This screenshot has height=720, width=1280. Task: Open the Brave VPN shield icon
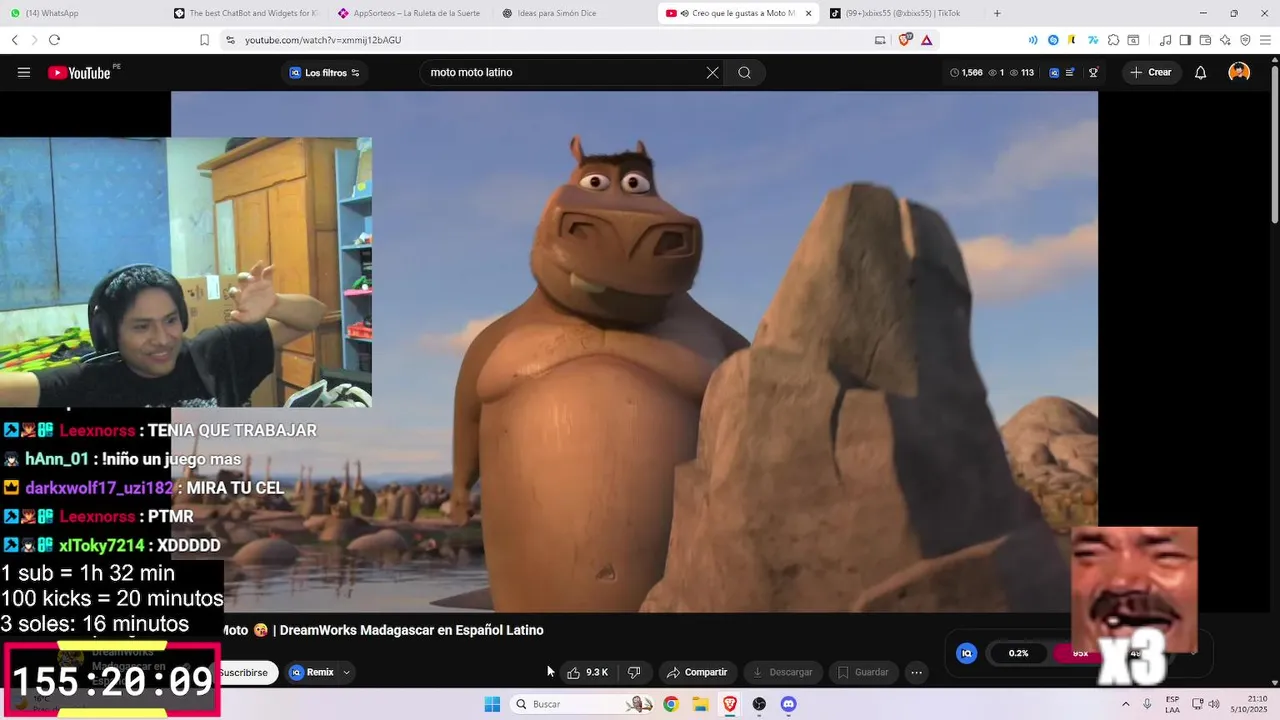[1245, 40]
